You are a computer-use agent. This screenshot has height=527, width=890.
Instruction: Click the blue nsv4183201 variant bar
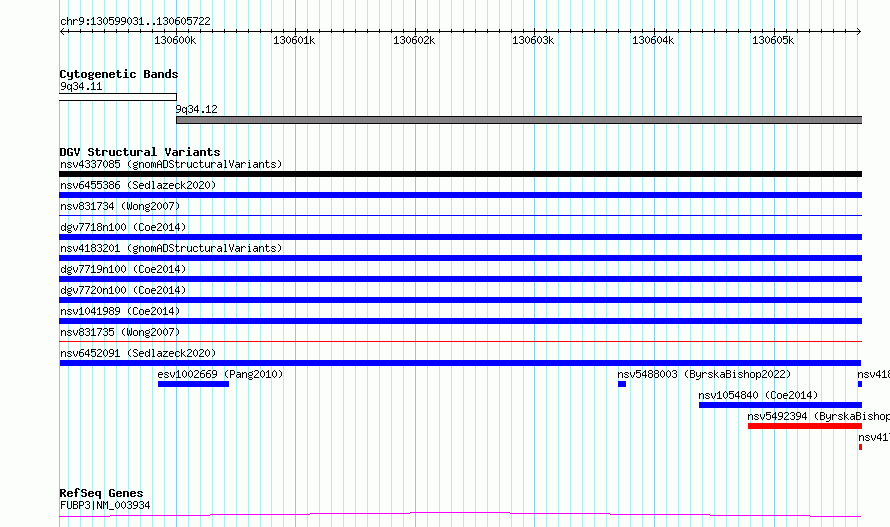[461, 258]
